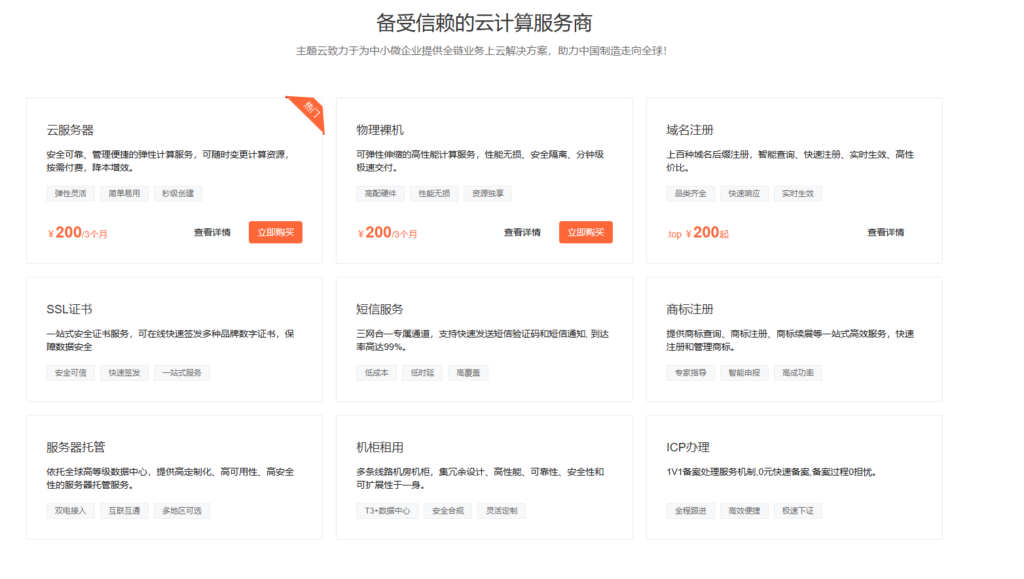Image resolution: width=1024 pixels, height=579 pixels.
Task: Click the 资源独享 tag
Action: click(x=487, y=193)
